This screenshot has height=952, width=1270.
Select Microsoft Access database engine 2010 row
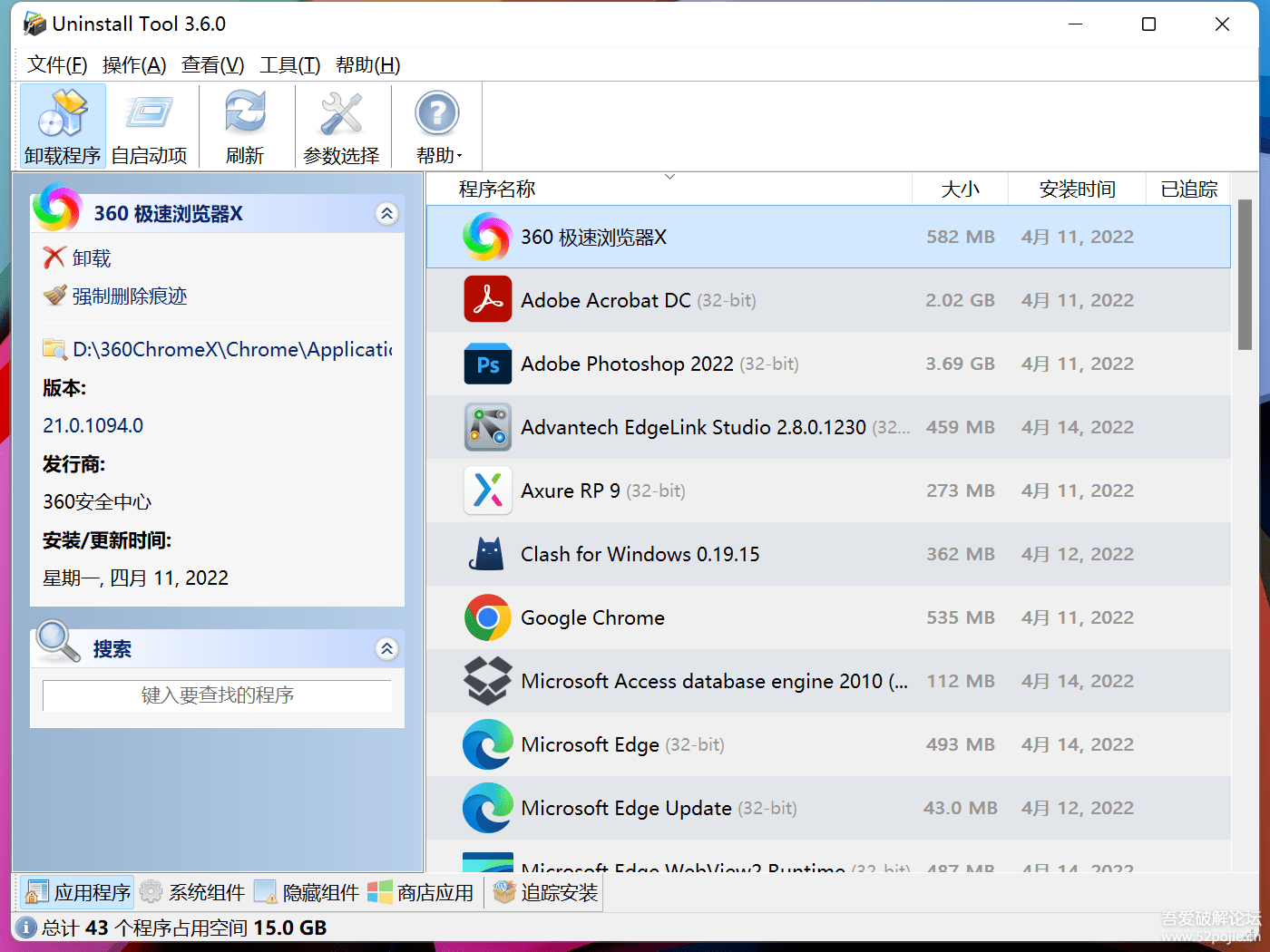(x=828, y=681)
